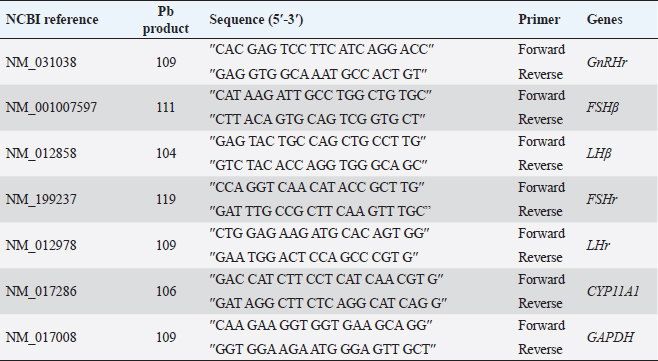Viewport: 658px width, 361px height.
Task: Click the product size value 104
Action: click(x=166, y=153)
